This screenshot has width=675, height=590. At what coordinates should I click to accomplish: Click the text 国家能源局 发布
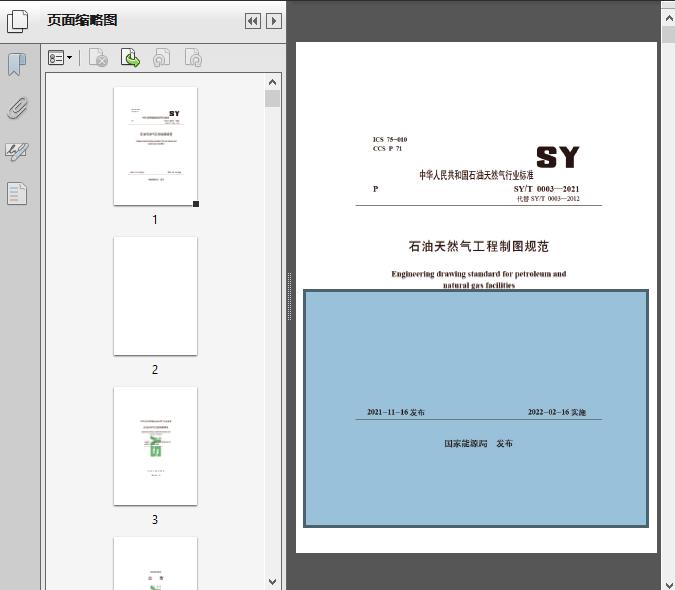(478, 443)
